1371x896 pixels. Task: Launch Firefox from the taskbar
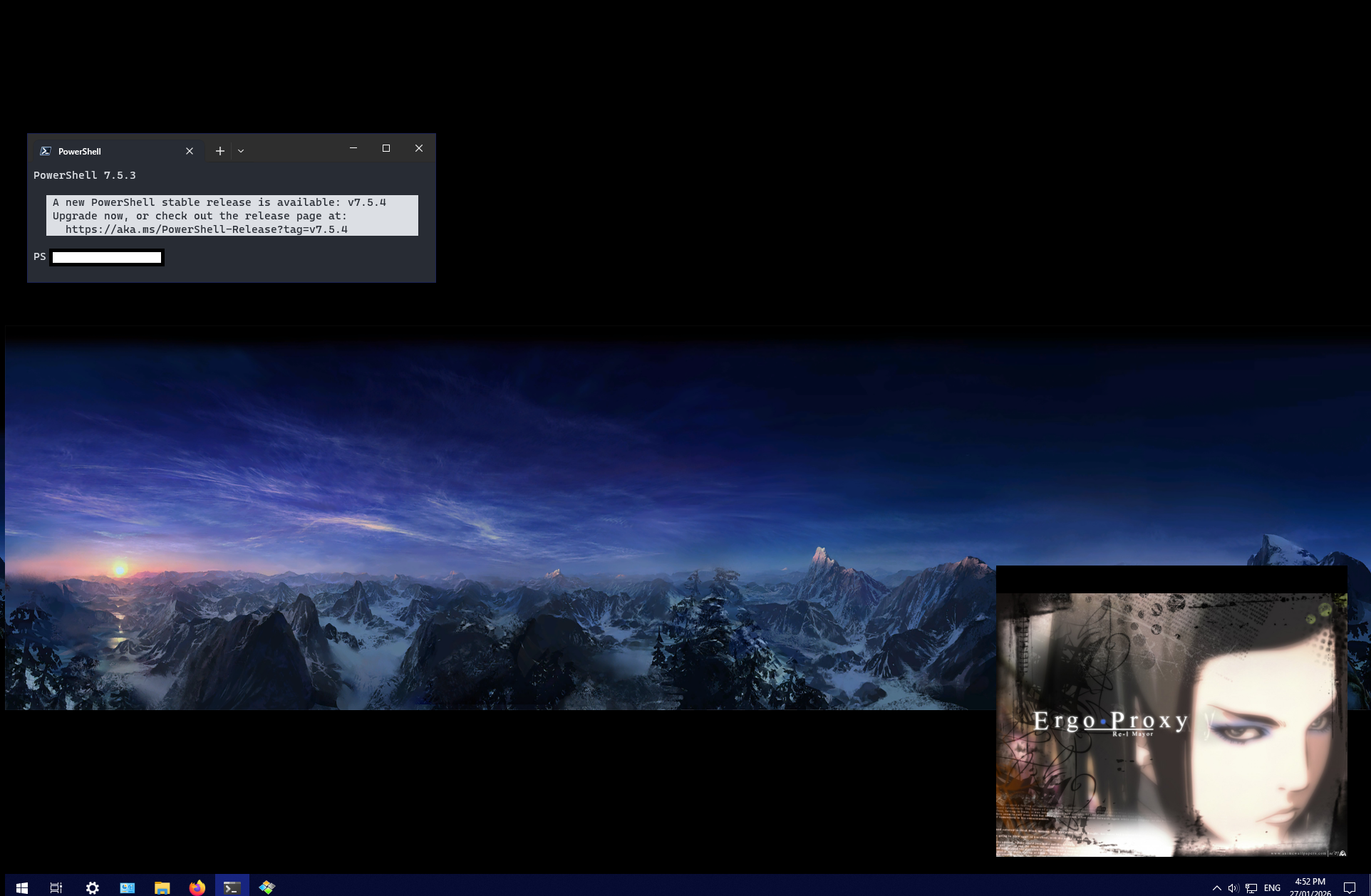tap(197, 887)
